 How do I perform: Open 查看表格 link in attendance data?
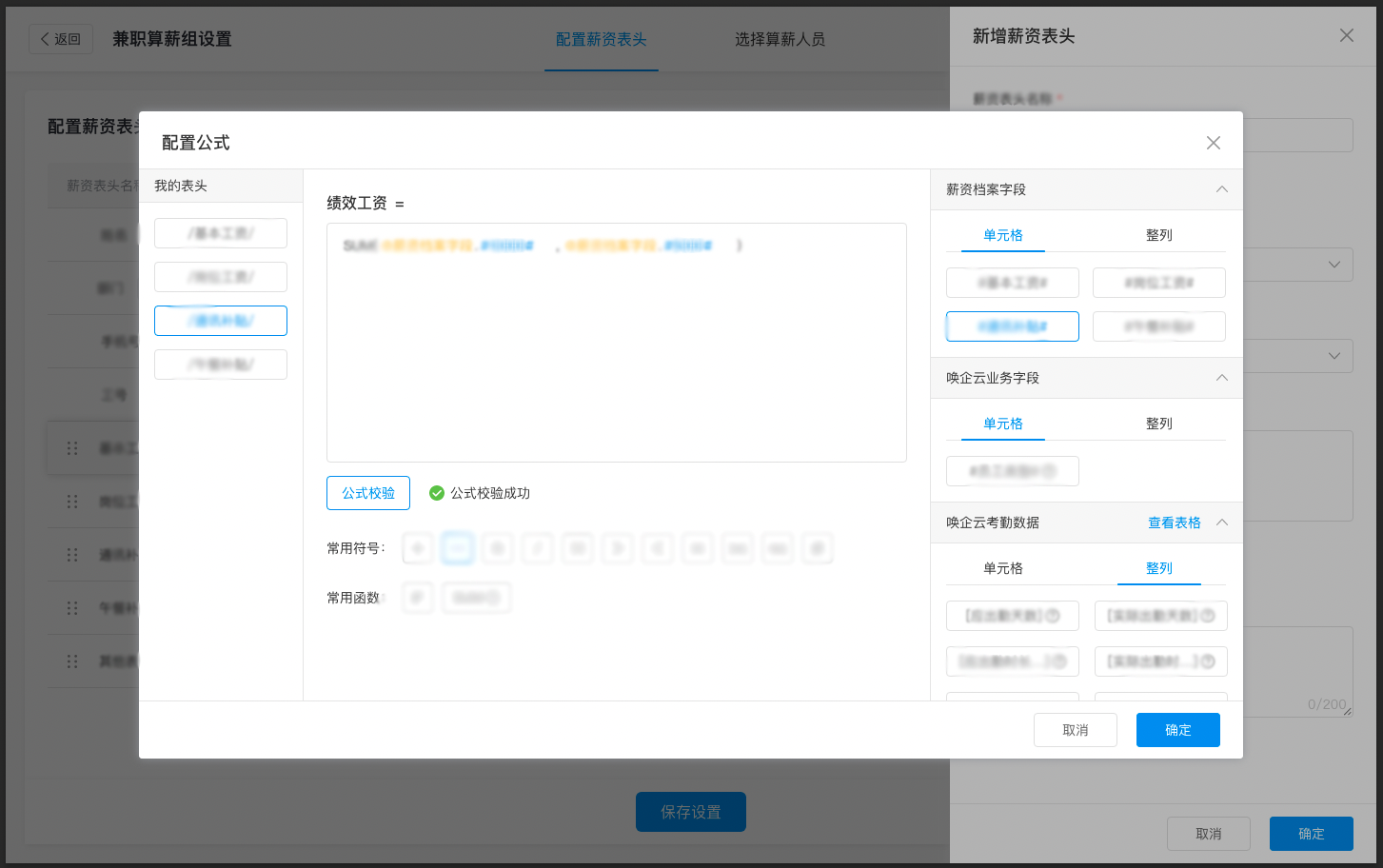pos(1174,523)
